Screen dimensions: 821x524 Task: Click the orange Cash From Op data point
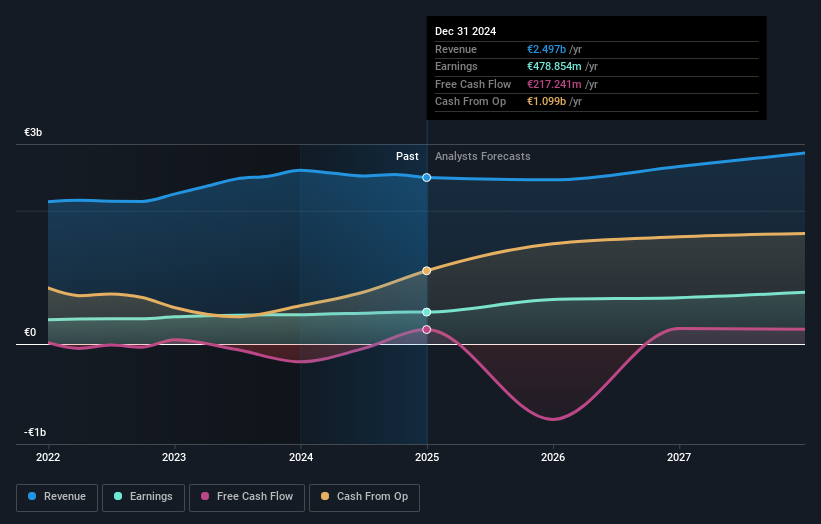click(427, 271)
